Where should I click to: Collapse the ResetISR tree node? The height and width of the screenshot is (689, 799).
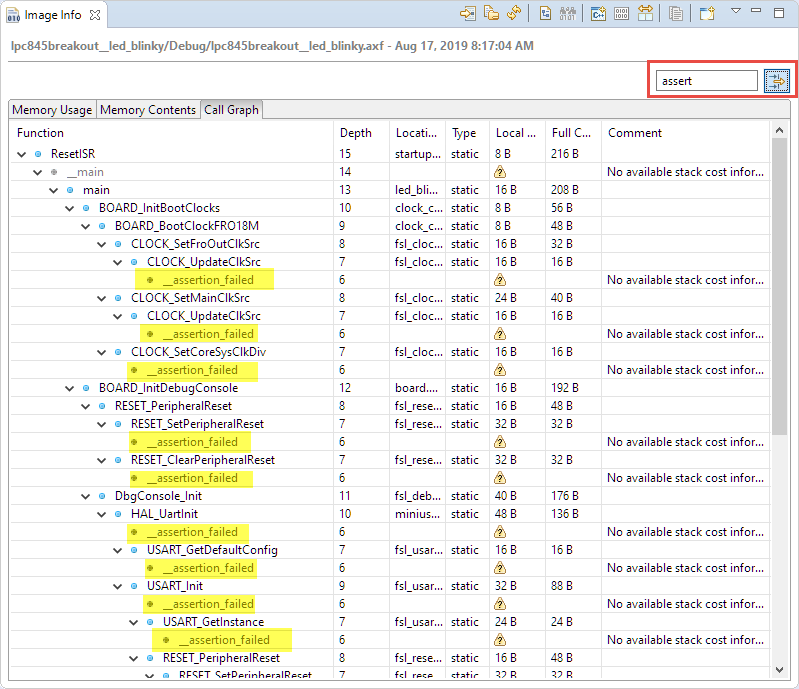(x=22, y=154)
